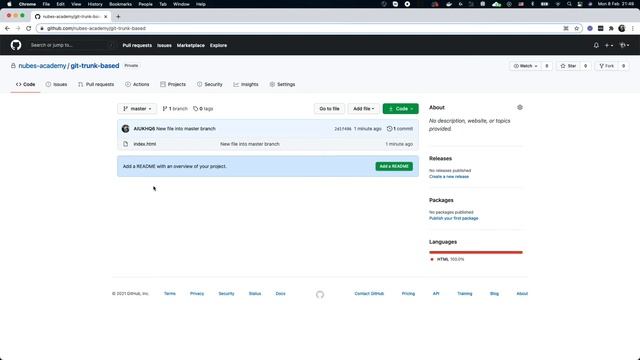Open the notifications bell
Image resolution: width=640 pixels, height=360 pixels.
(596, 45)
